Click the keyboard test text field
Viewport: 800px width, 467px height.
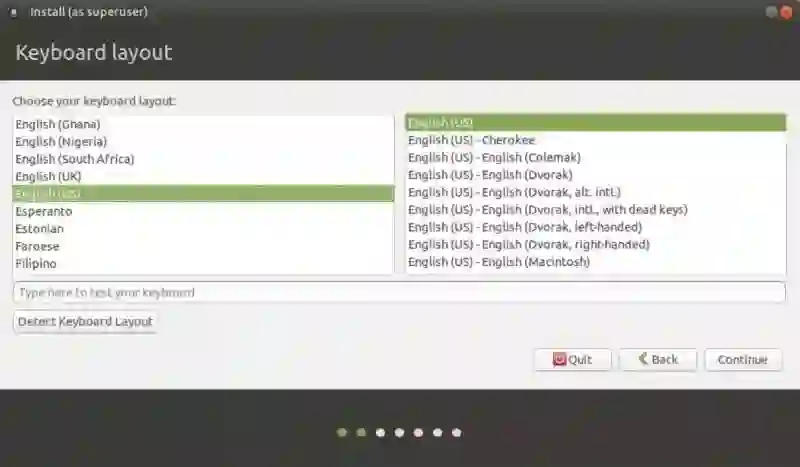click(399, 292)
